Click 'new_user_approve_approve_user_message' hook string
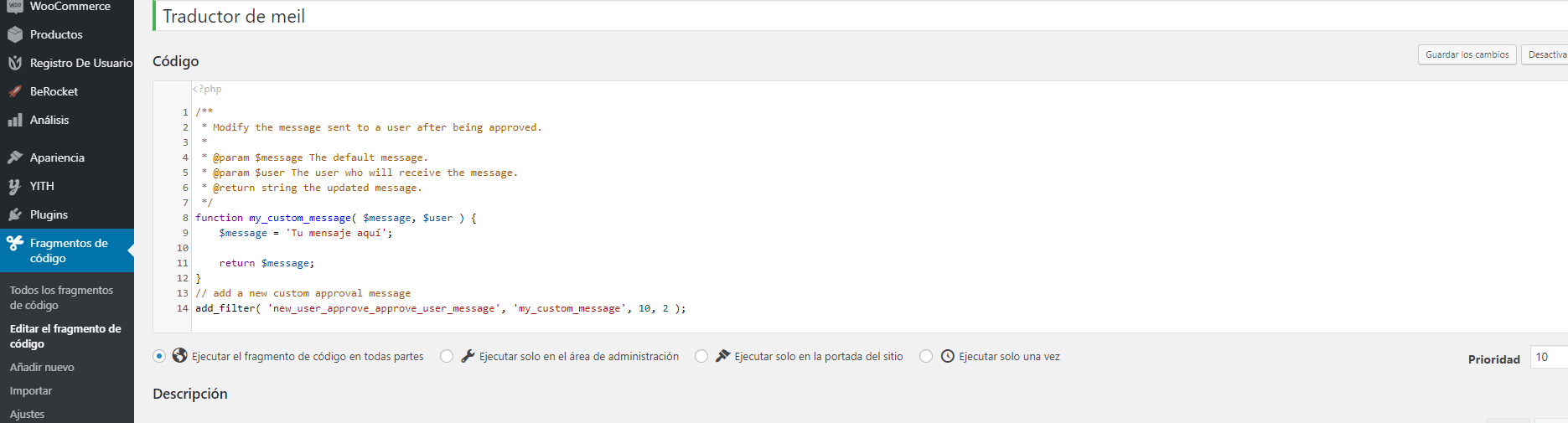This screenshot has height=423, width=1568. click(x=385, y=308)
